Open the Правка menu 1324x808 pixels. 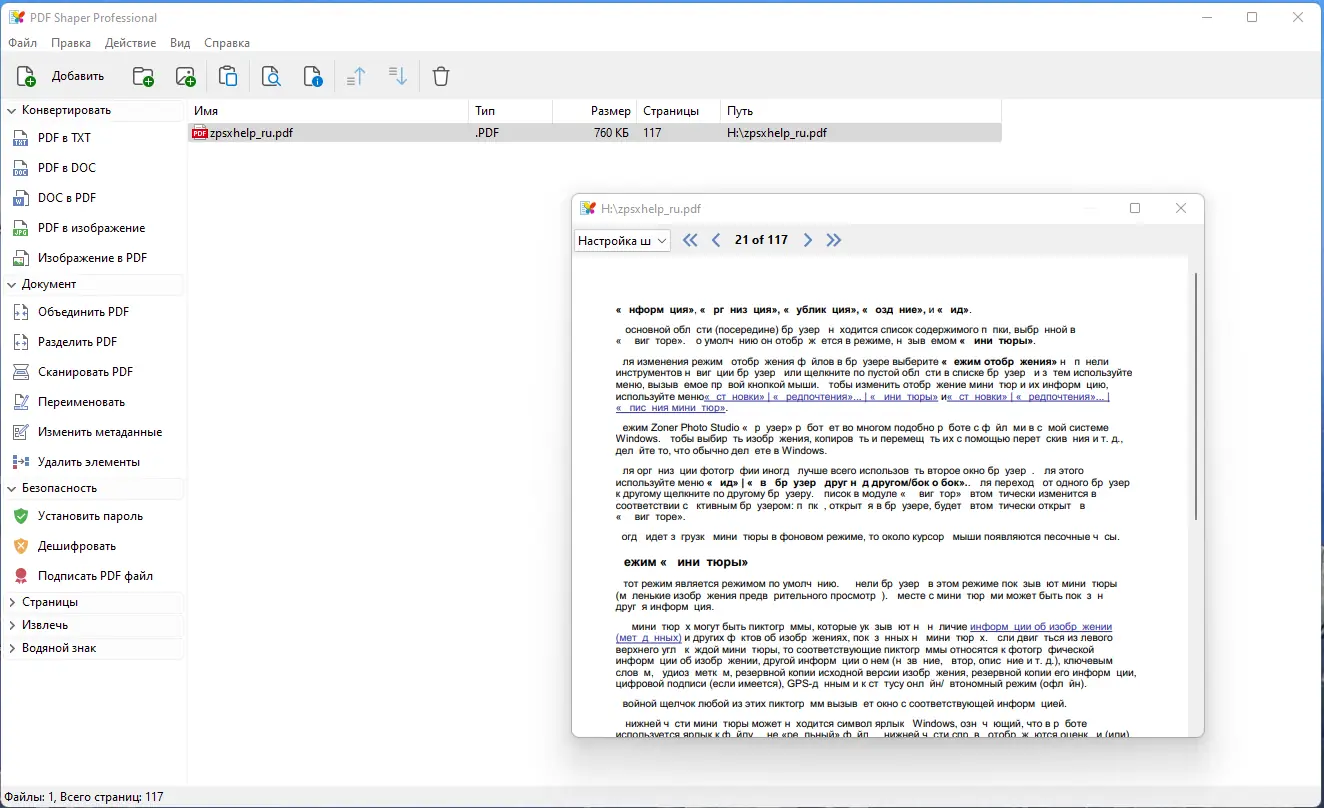71,43
